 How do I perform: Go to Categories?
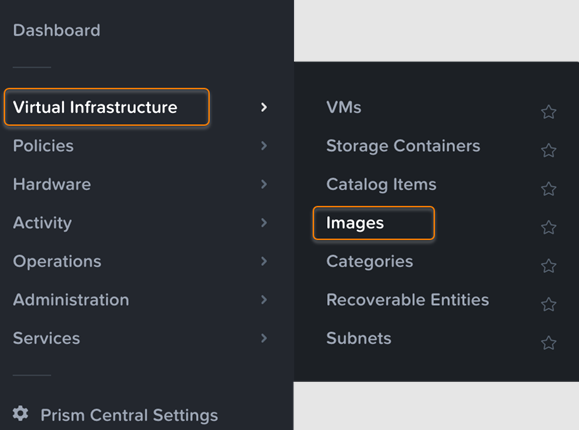(x=370, y=262)
